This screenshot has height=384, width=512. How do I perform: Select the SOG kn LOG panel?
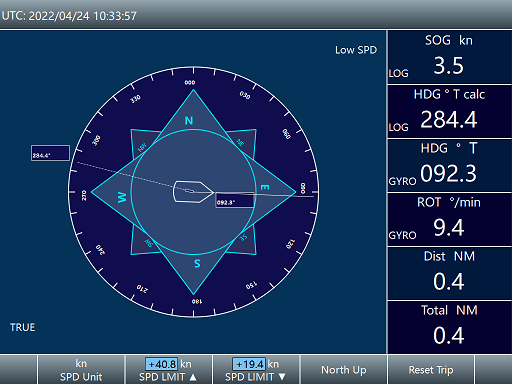coord(449,56)
